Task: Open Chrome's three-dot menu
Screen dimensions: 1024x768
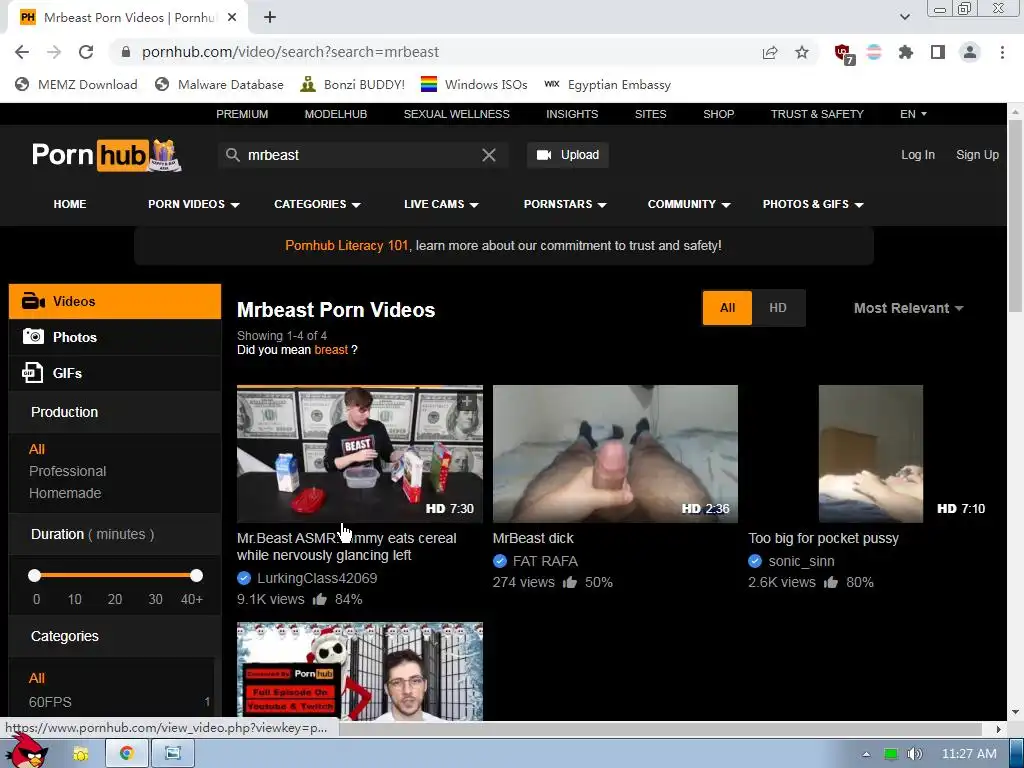Action: [x=1002, y=52]
